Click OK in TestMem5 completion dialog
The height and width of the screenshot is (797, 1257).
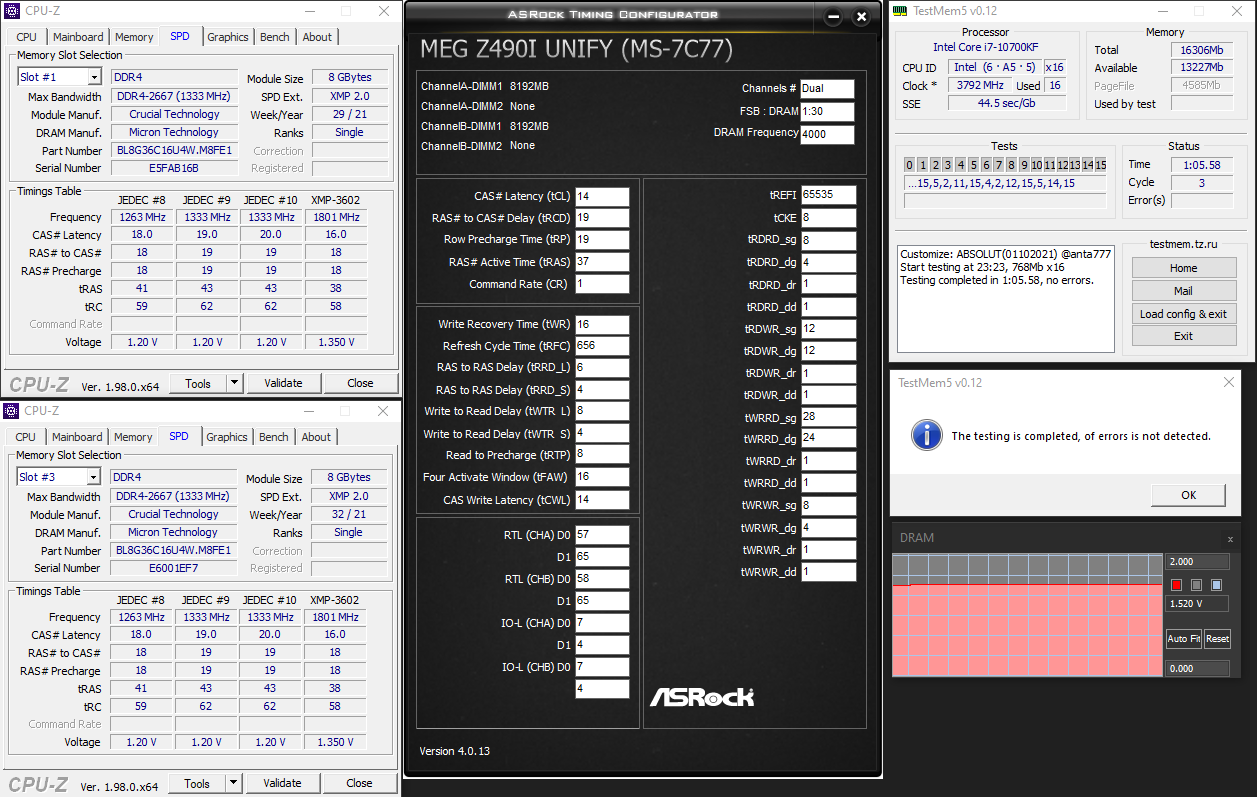[x=1188, y=495]
